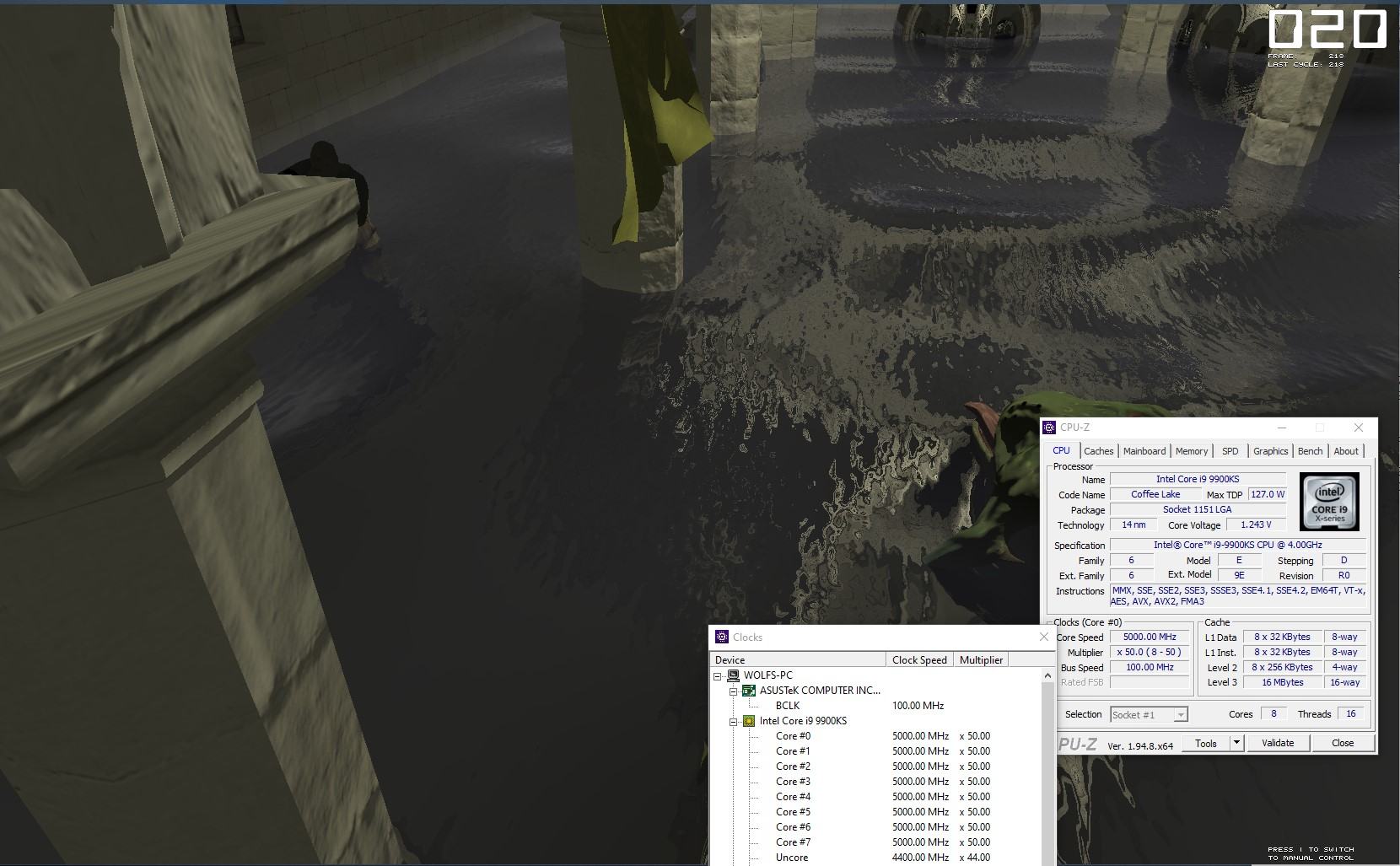Collapse the Intel Core i9 9900KS node

(x=734, y=721)
